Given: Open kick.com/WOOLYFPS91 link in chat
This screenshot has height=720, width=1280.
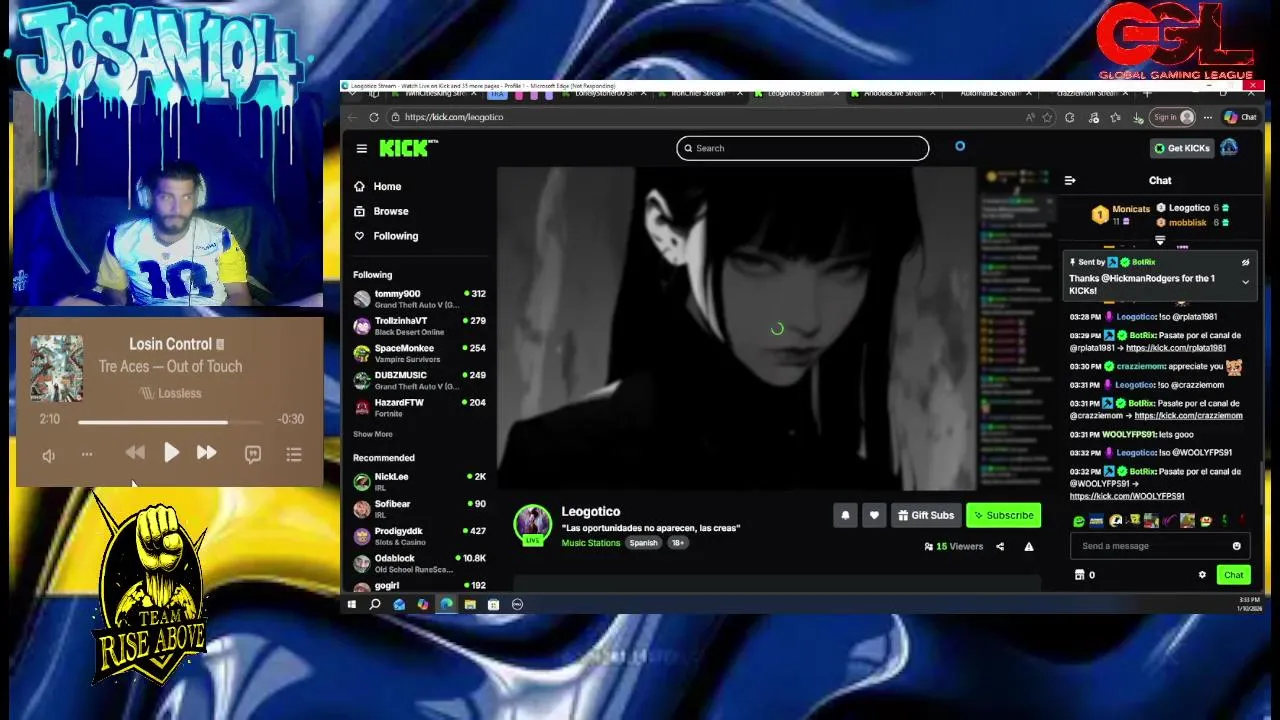Looking at the screenshot, I should click(x=1127, y=496).
